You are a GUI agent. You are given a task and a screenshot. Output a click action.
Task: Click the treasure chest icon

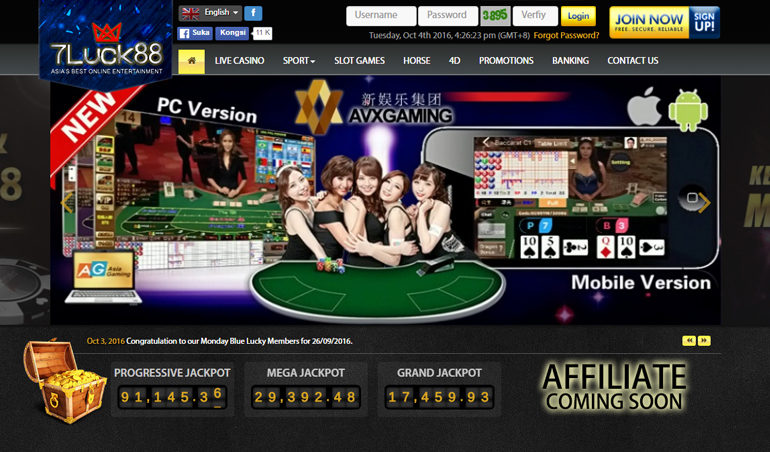coord(64,380)
